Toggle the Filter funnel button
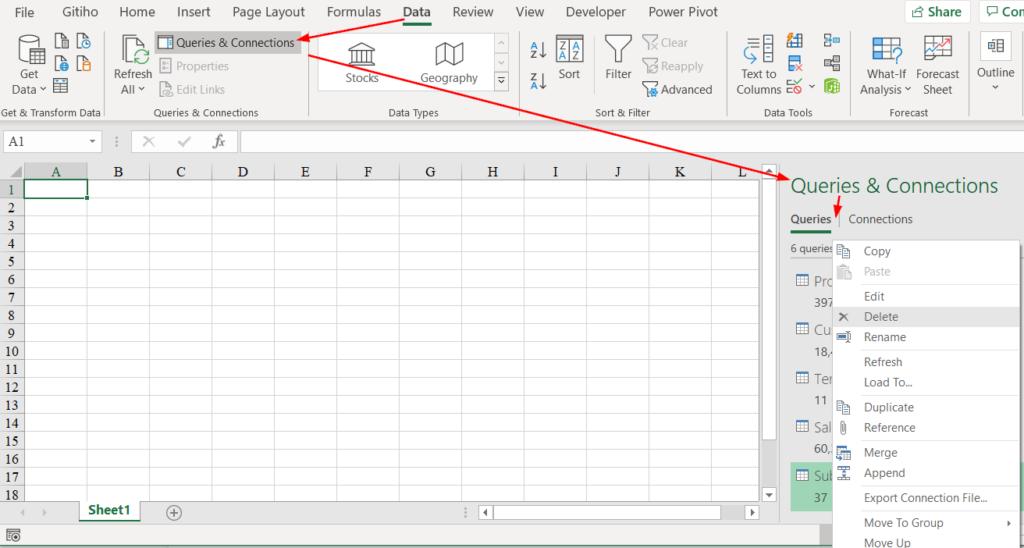The height and width of the screenshot is (548, 1024). [618, 58]
